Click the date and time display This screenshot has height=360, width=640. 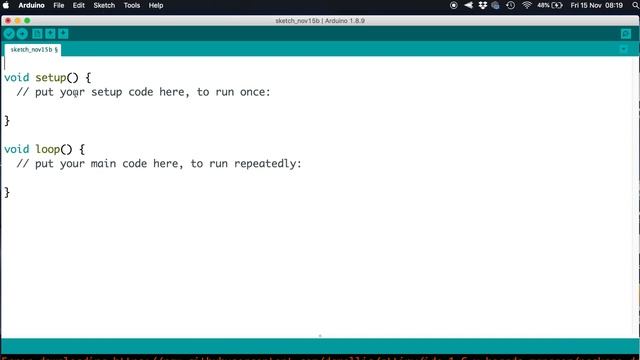(x=596, y=5)
